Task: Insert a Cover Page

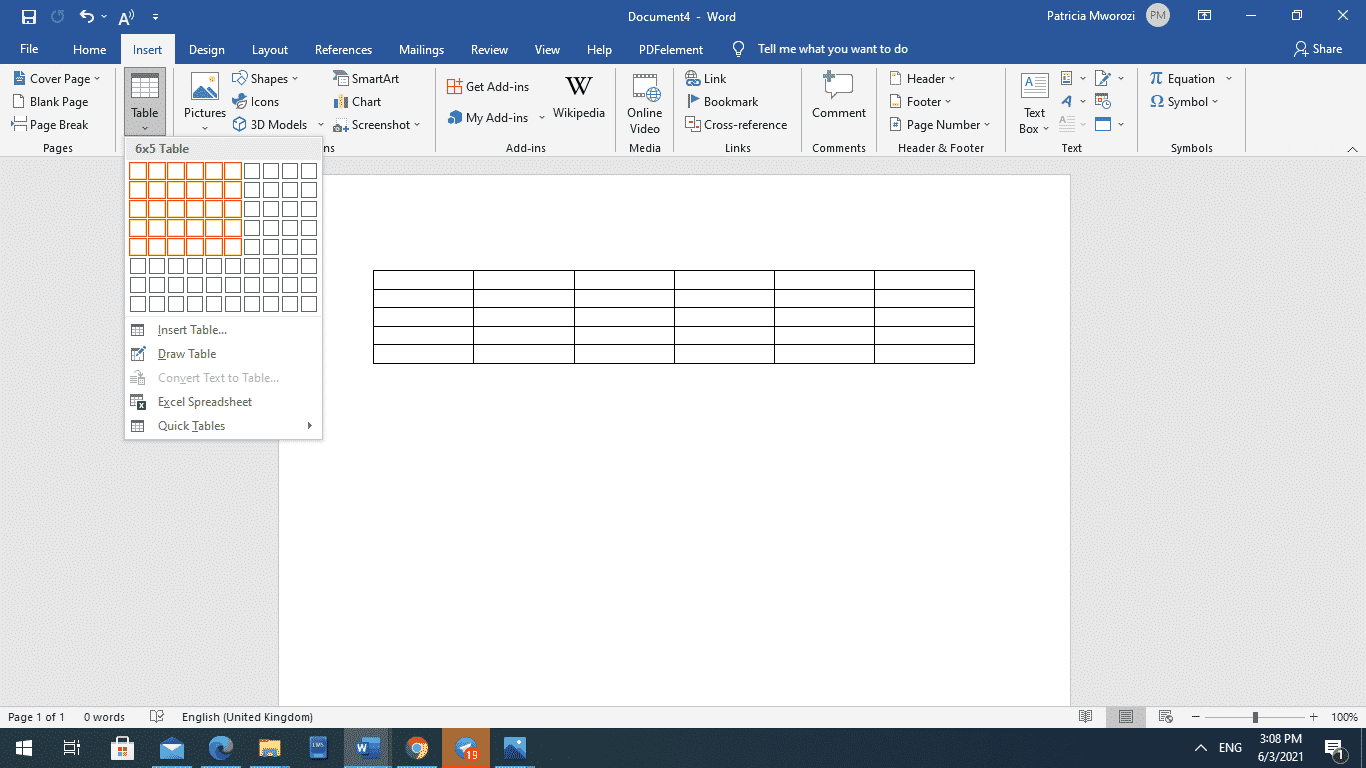Action: 57,78
